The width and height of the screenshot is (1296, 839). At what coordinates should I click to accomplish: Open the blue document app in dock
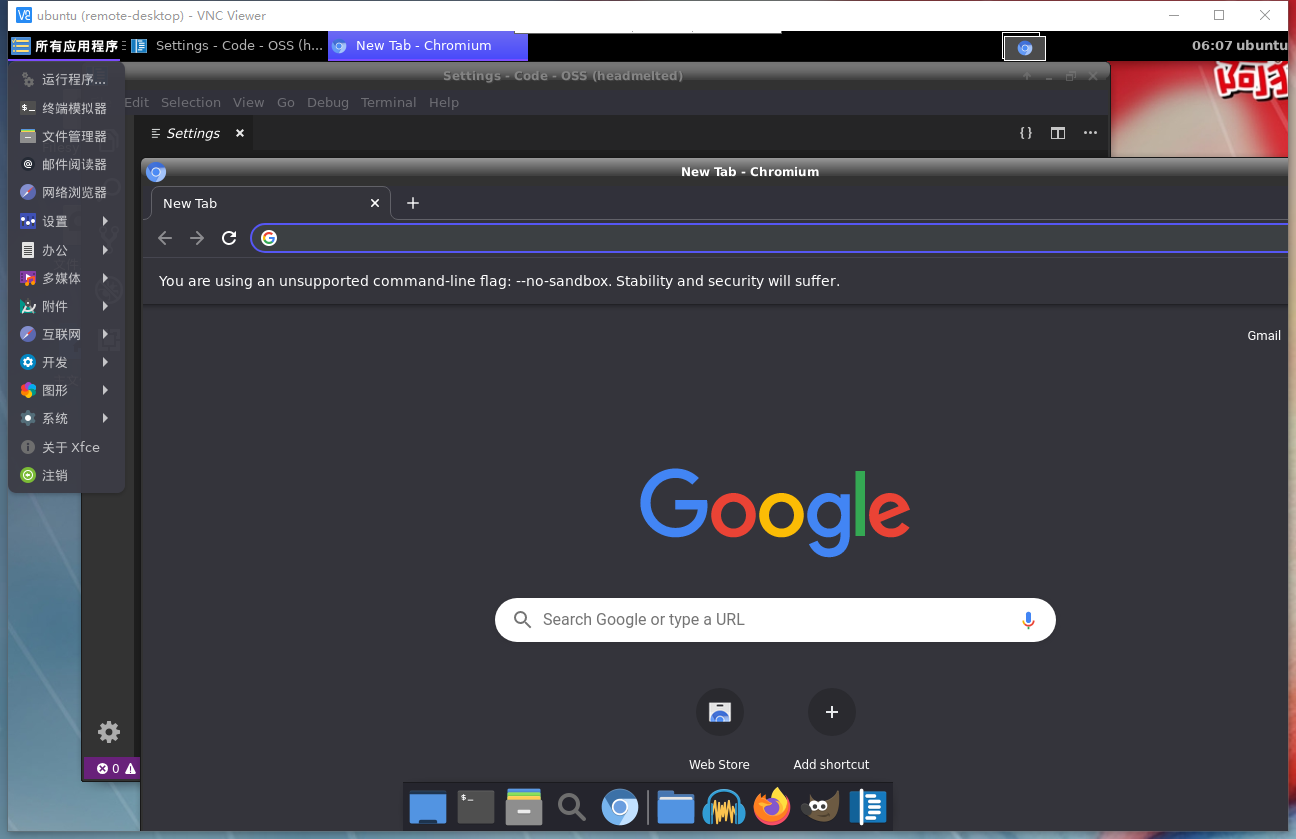(x=868, y=807)
